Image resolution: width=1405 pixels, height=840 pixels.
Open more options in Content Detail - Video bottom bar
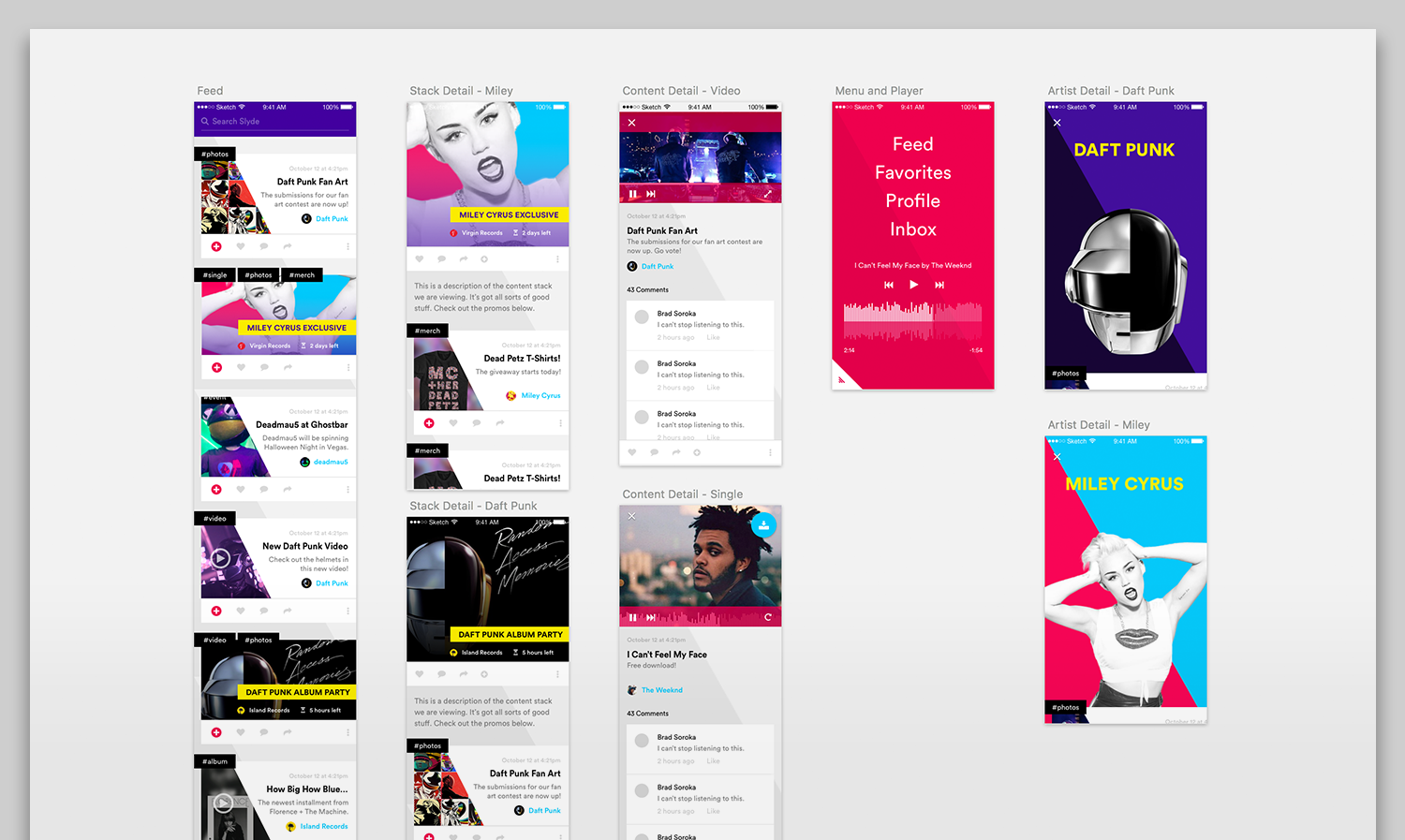point(770,452)
